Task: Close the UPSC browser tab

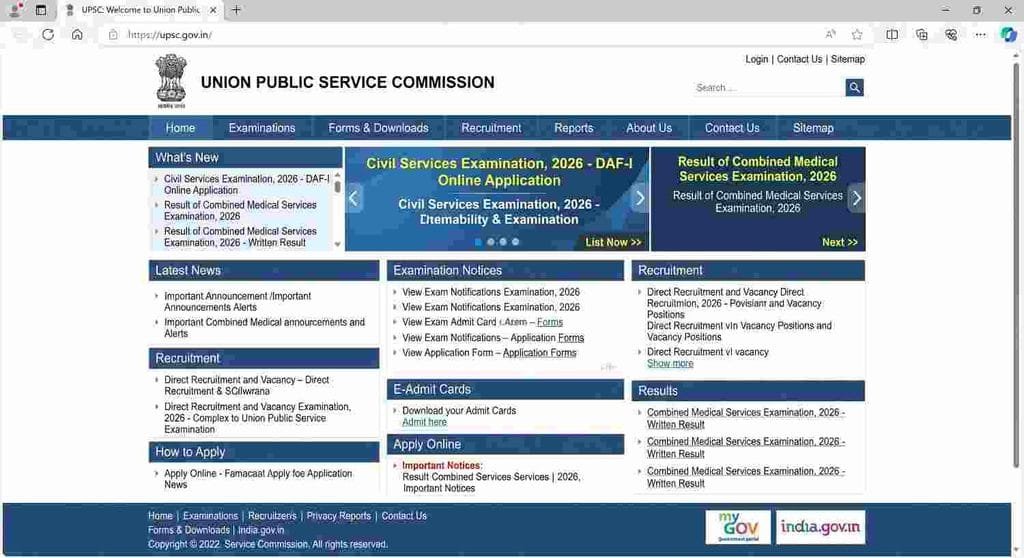Action: tap(213, 10)
